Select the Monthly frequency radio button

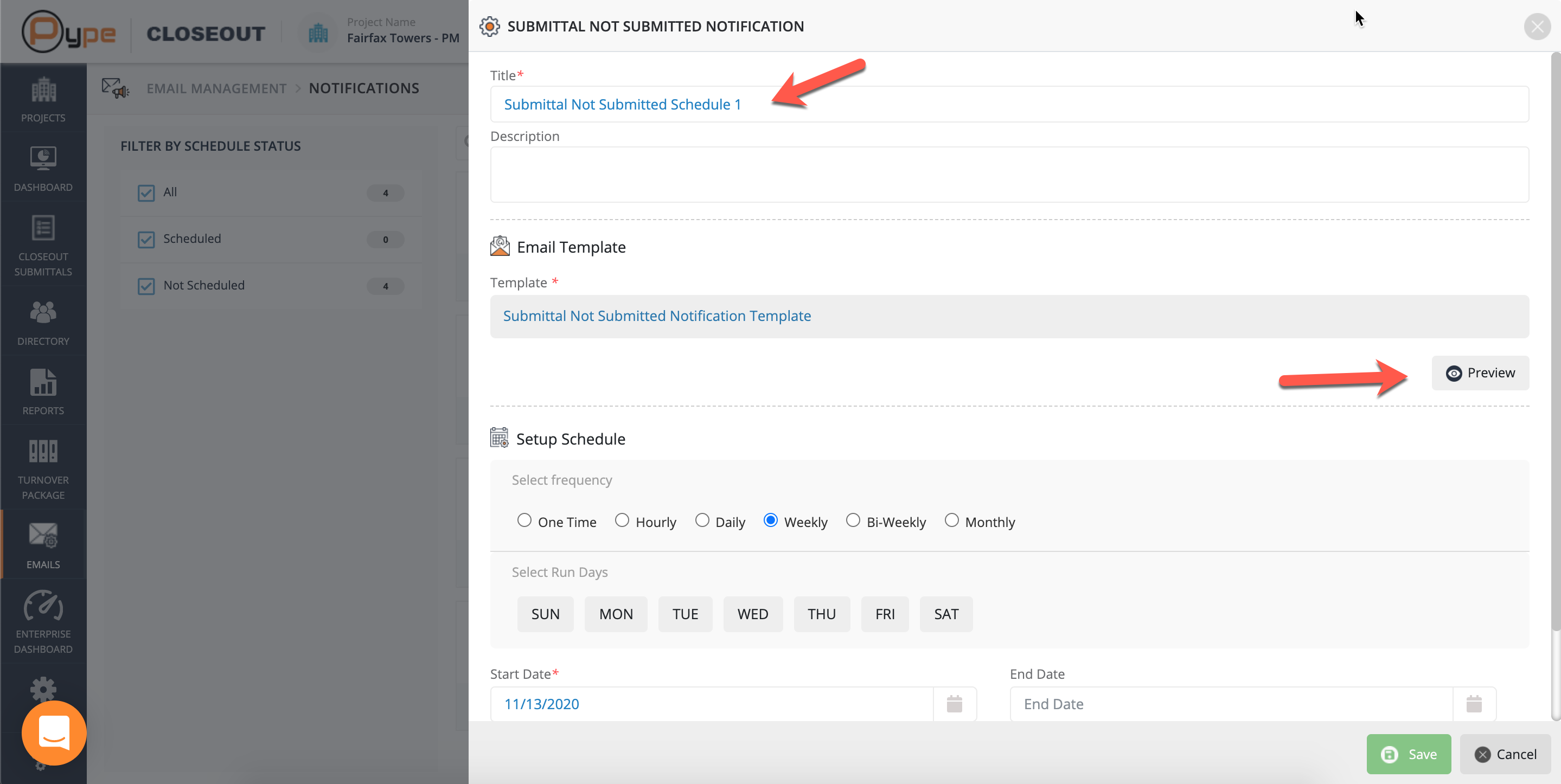(x=951, y=520)
